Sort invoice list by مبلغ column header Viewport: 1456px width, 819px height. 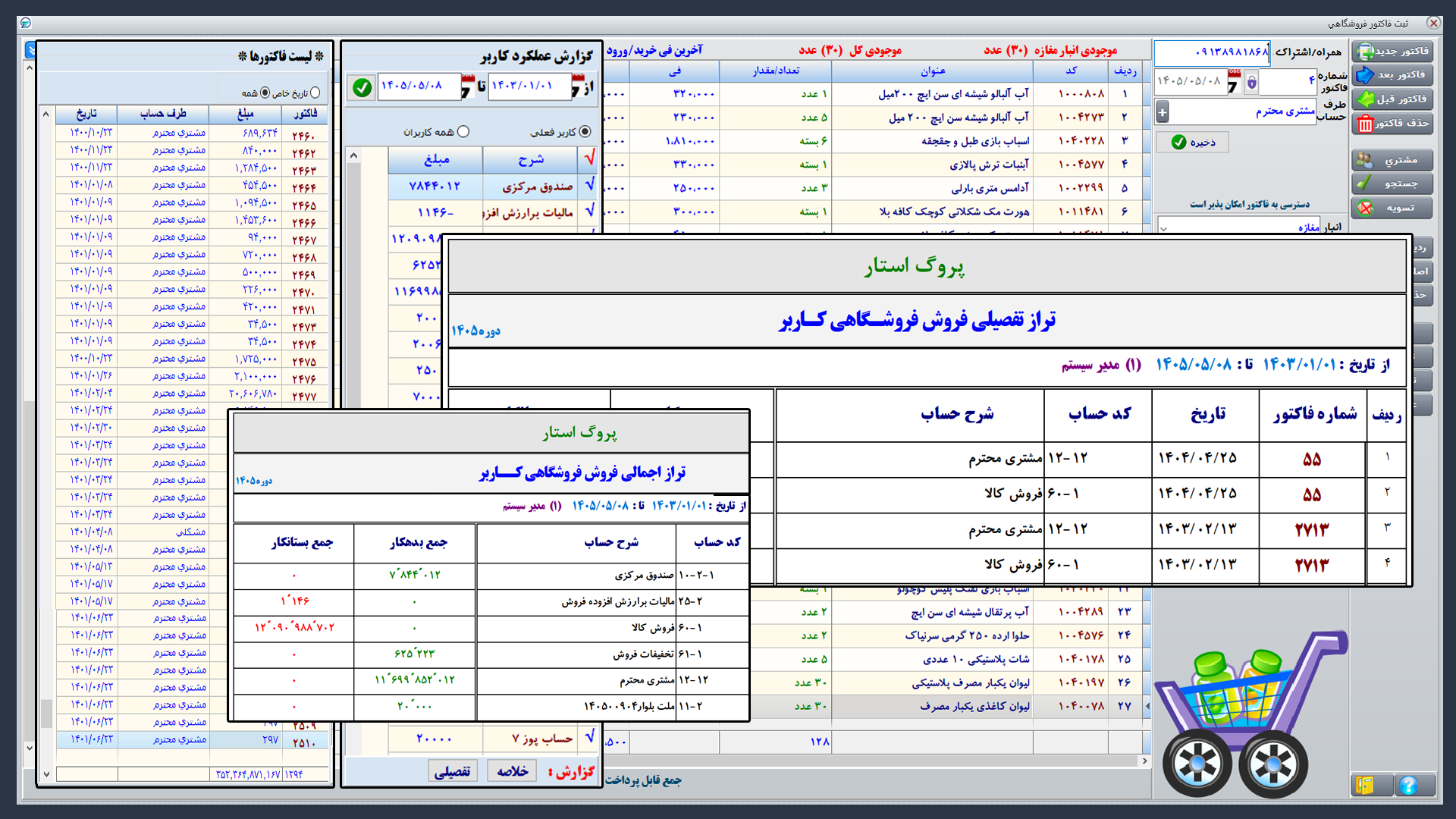[246, 114]
